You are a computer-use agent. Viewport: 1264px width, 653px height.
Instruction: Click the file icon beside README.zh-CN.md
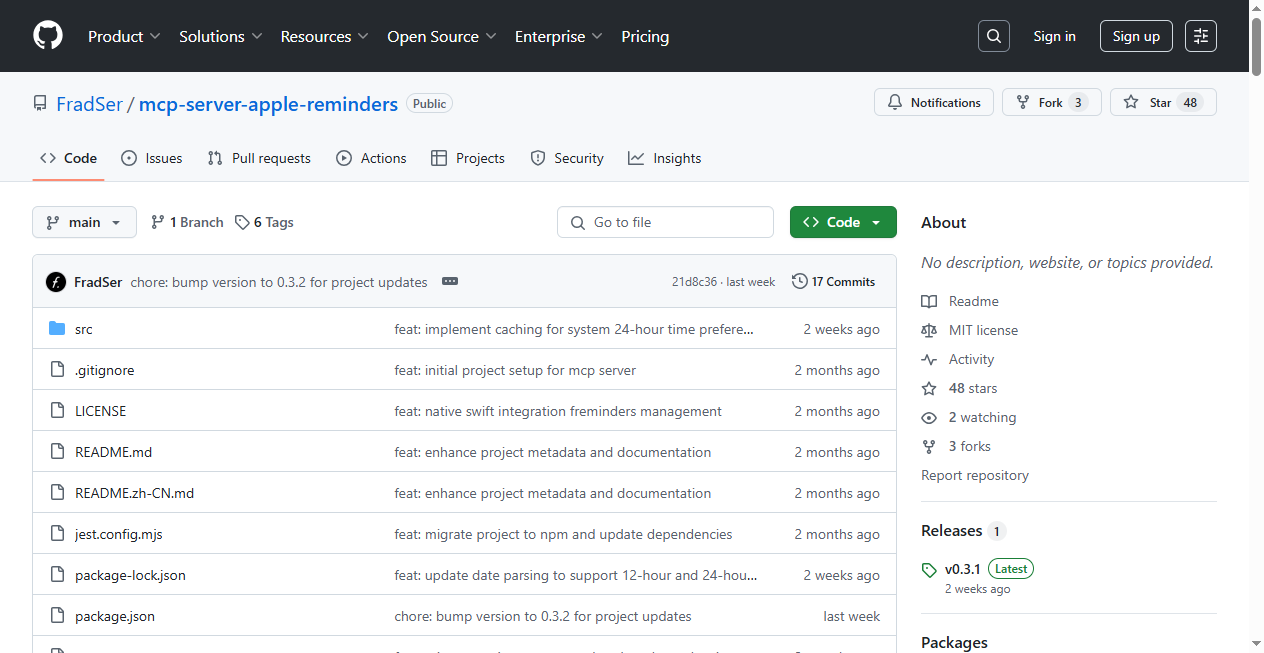click(x=57, y=493)
